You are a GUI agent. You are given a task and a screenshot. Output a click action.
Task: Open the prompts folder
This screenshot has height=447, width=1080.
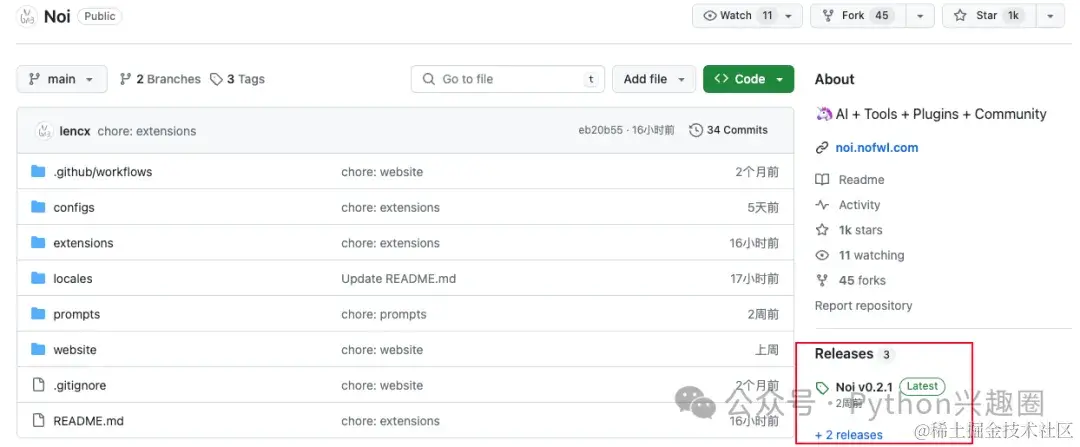(x=76, y=315)
